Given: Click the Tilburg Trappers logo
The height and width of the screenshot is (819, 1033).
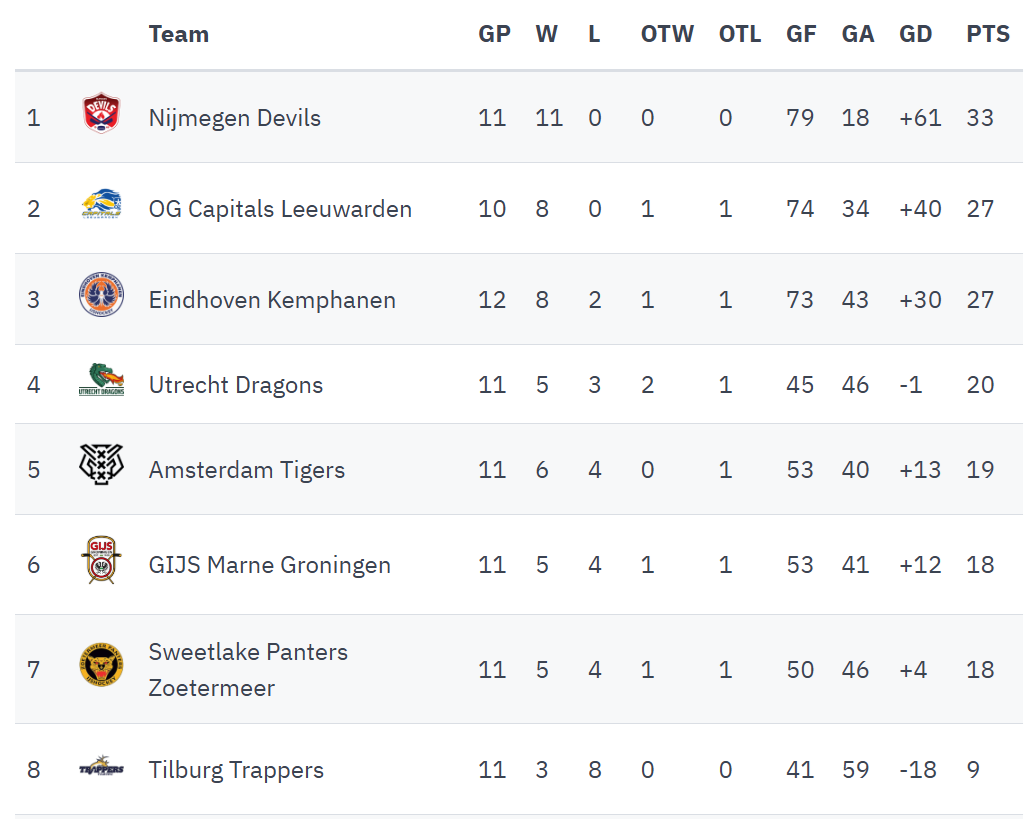Looking at the screenshot, I should (x=101, y=768).
